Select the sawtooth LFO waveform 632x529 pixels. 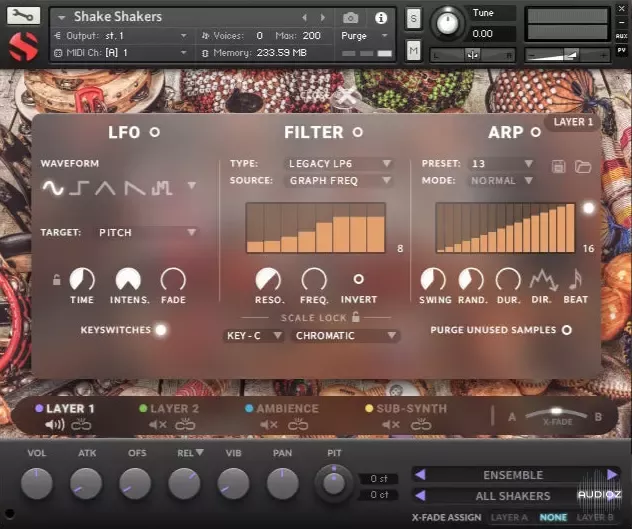(x=134, y=188)
